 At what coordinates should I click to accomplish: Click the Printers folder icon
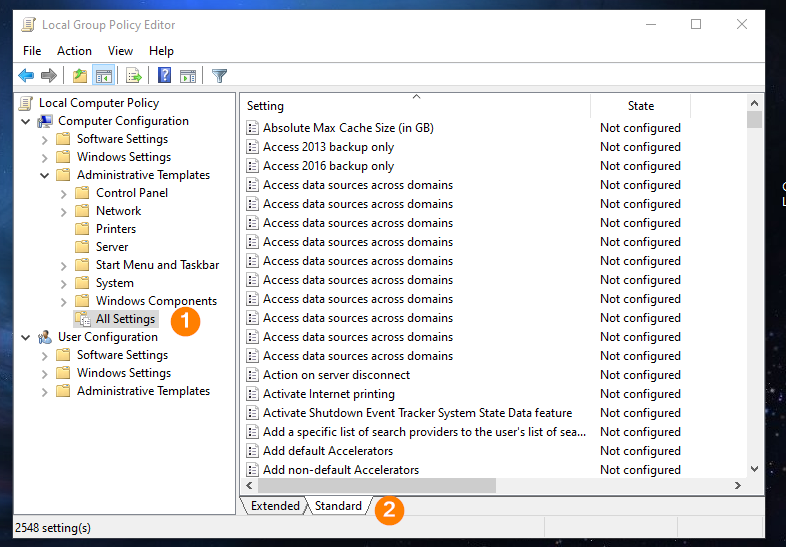click(82, 229)
